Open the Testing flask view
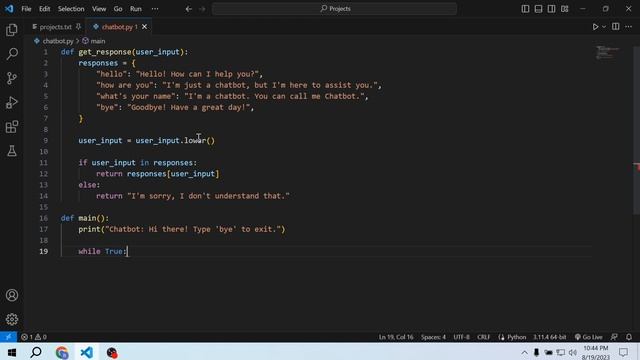This screenshot has height=360, width=640. 12,151
